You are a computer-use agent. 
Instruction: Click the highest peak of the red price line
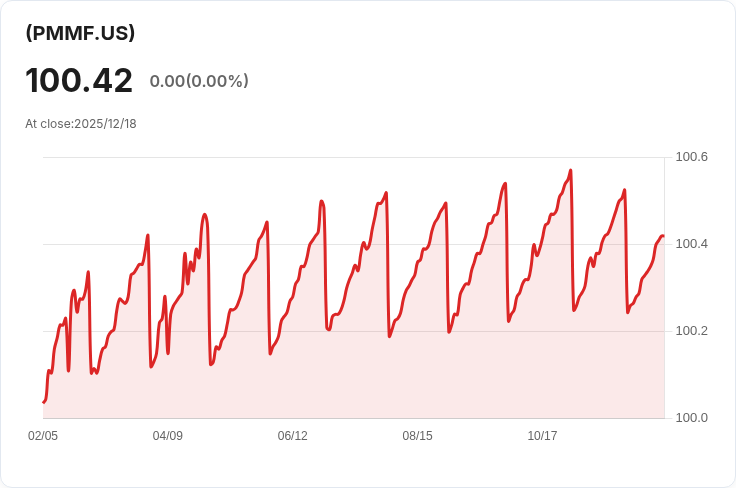click(570, 171)
